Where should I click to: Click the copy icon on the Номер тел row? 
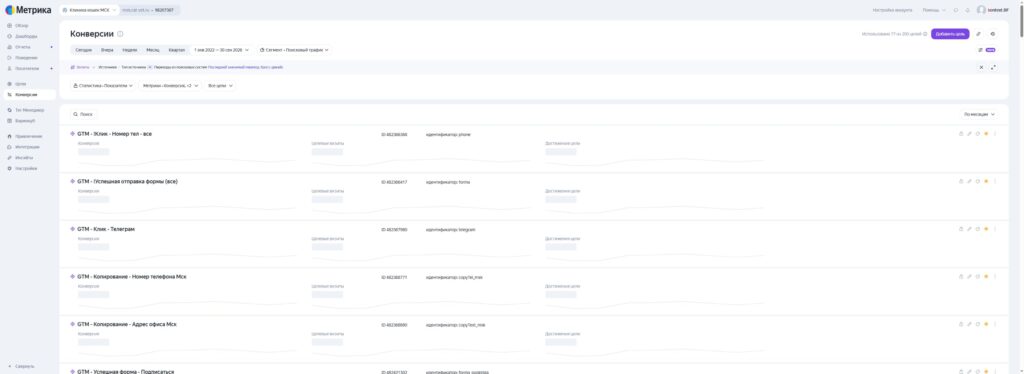(x=961, y=134)
